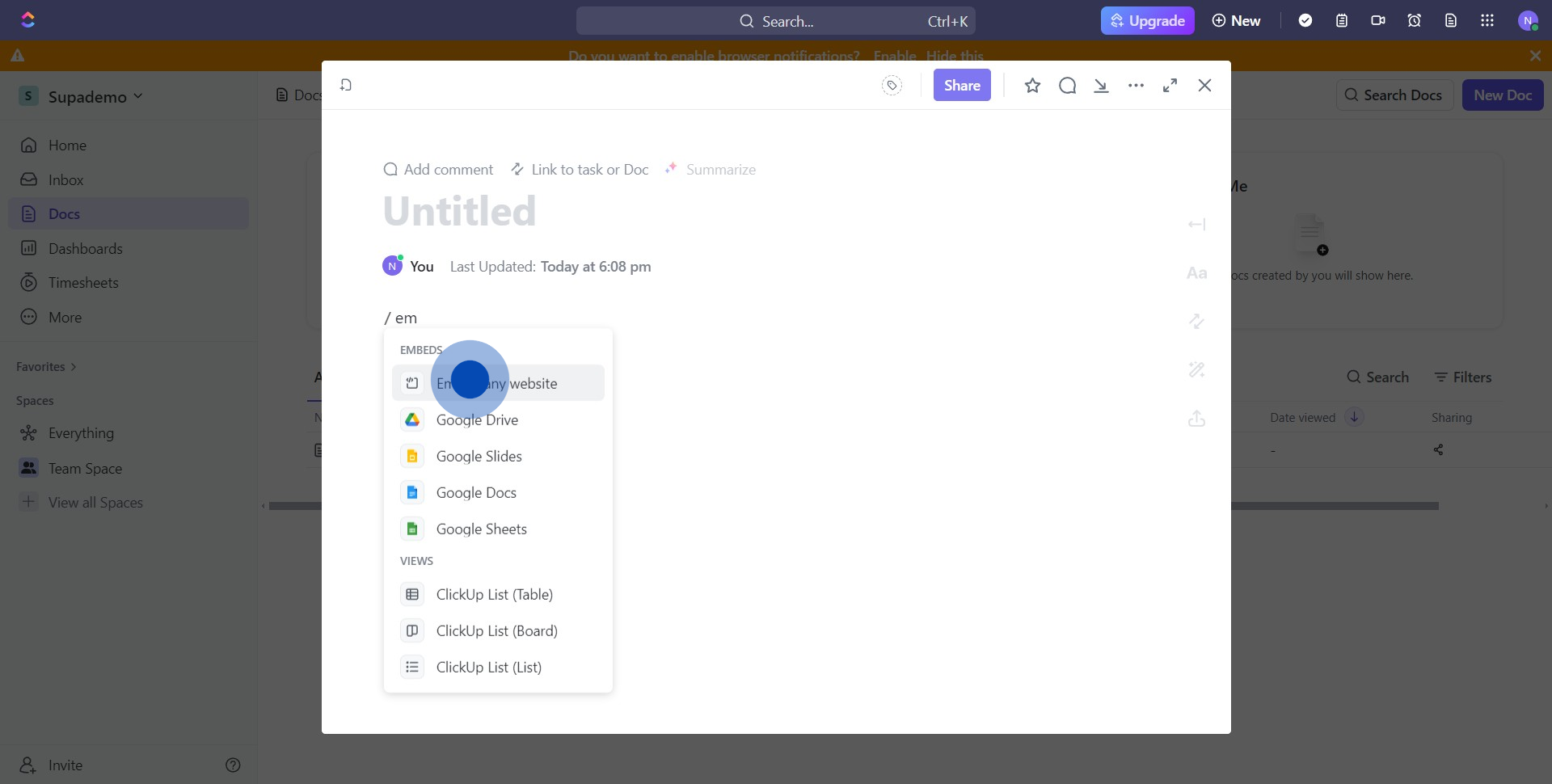Image resolution: width=1552 pixels, height=784 pixels.
Task: Favorite this doc with star icon
Action: 1032,85
